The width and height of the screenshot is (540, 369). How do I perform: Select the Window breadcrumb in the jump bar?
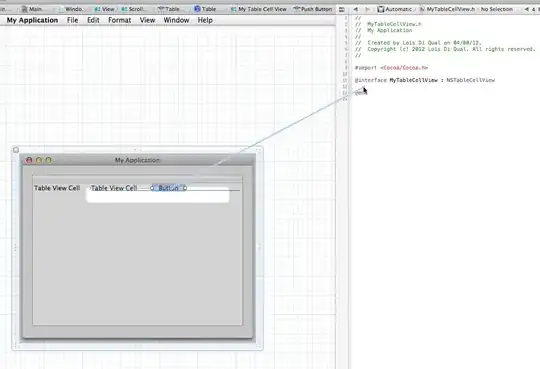tap(71, 9)
